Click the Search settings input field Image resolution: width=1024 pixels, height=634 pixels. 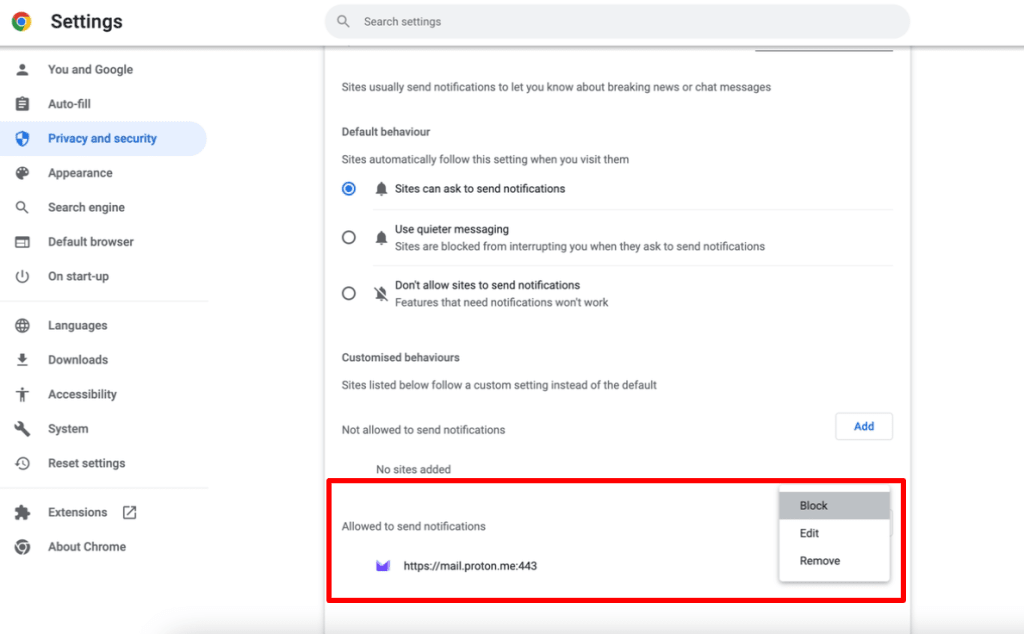(615, 21)
